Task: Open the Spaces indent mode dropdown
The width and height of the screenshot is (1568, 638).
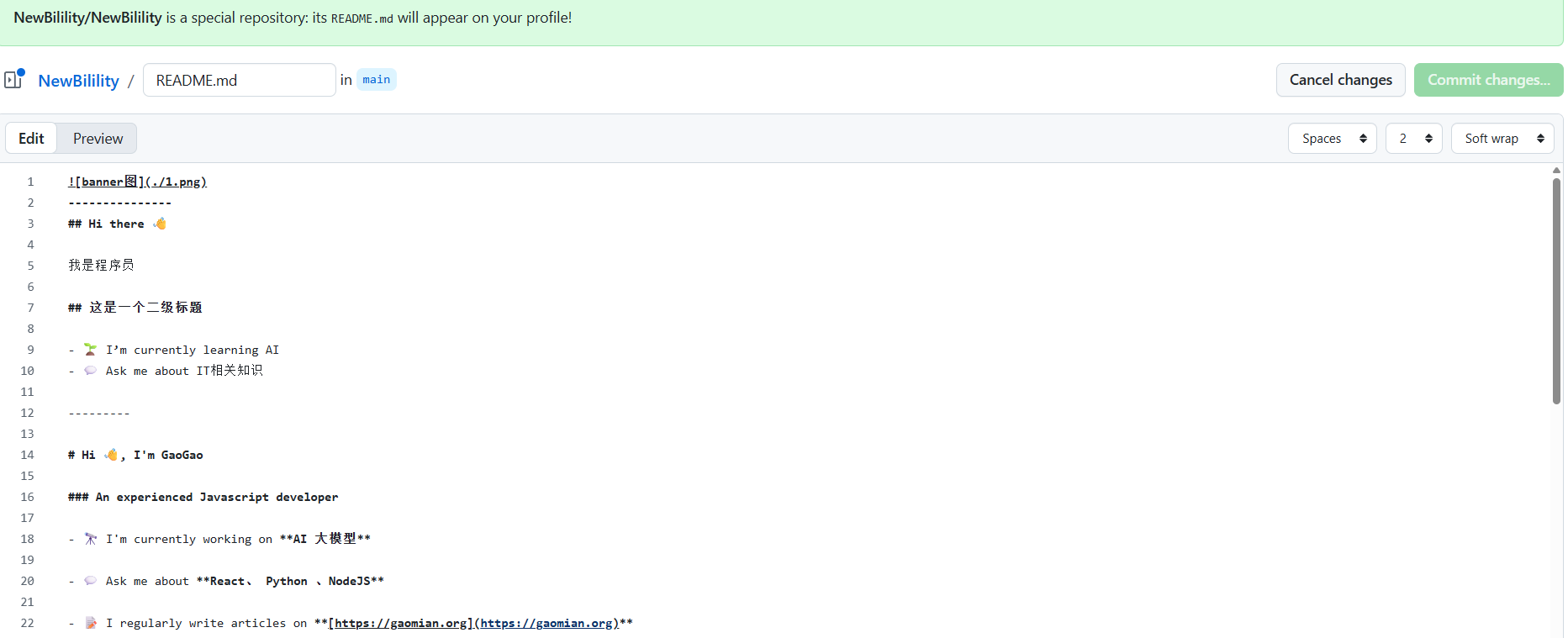Action: pos(1332,139)
